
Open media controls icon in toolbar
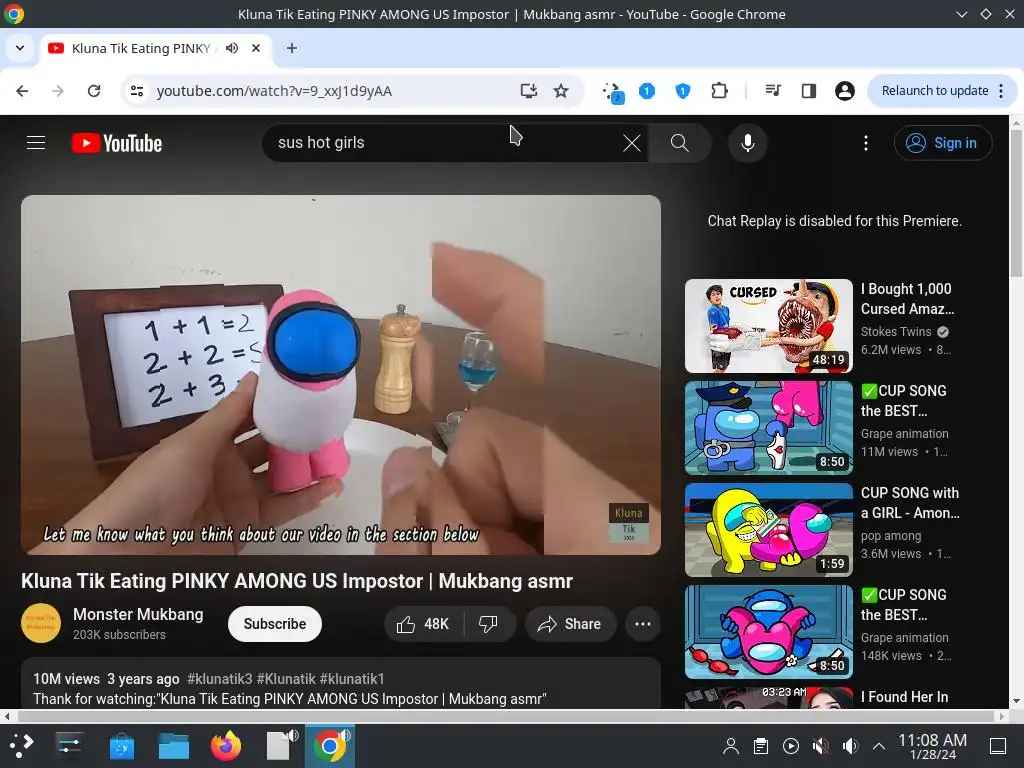[x=773, y=91]
